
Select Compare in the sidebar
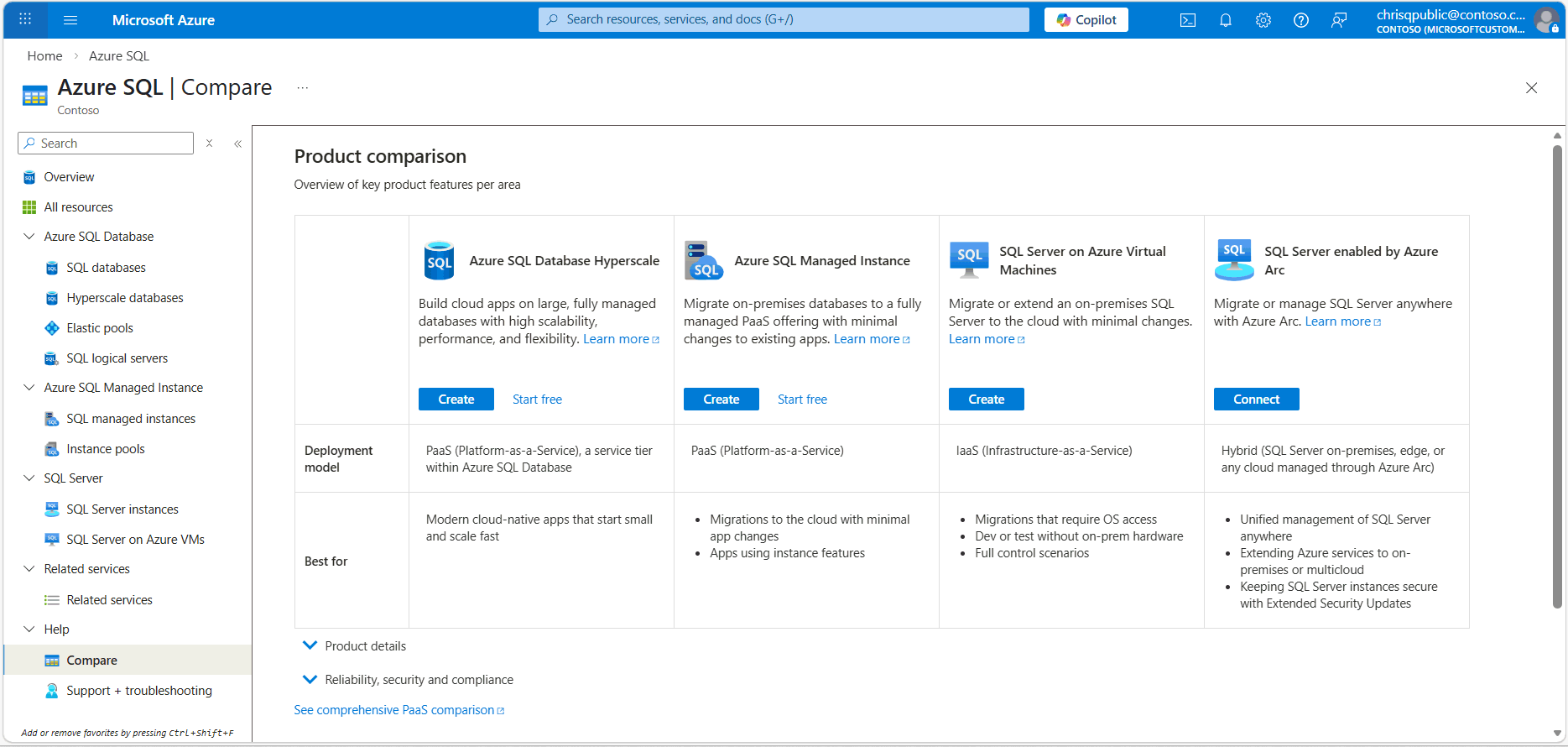128,661
